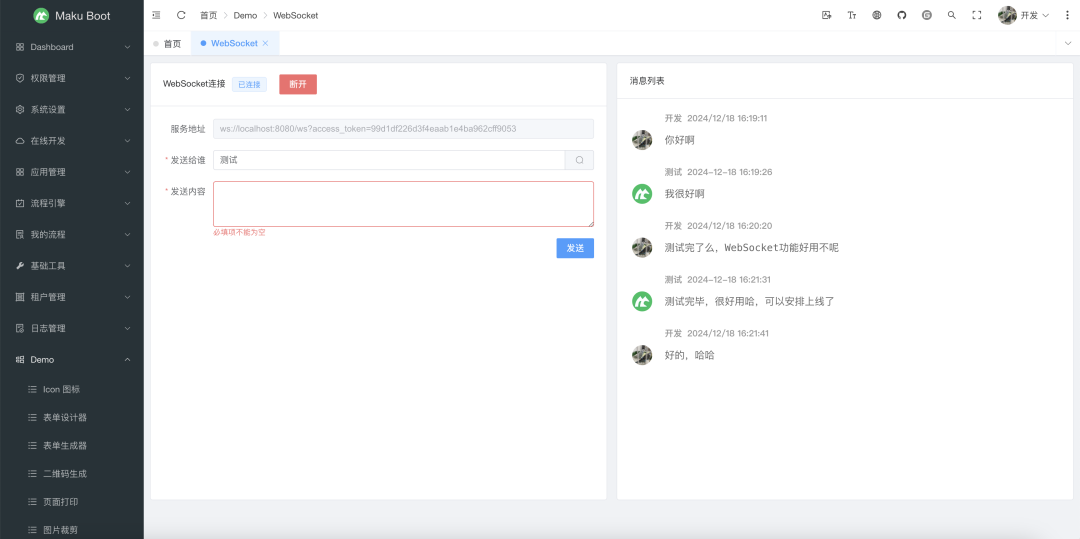Image resolution: width=1080 pixels, height=539 pixels.
Task: Switch to the 首页 tab
Action: tap(168, 43)
